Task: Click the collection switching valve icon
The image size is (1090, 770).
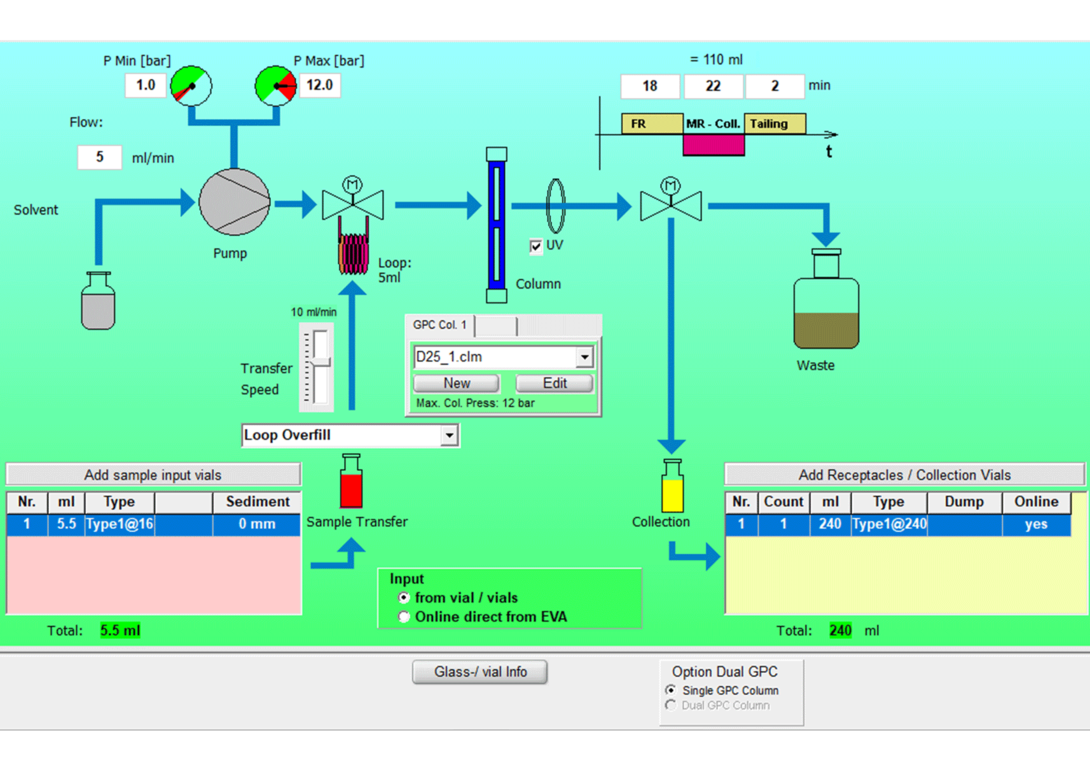Action: pyautogui.click(x=671, y=200)
